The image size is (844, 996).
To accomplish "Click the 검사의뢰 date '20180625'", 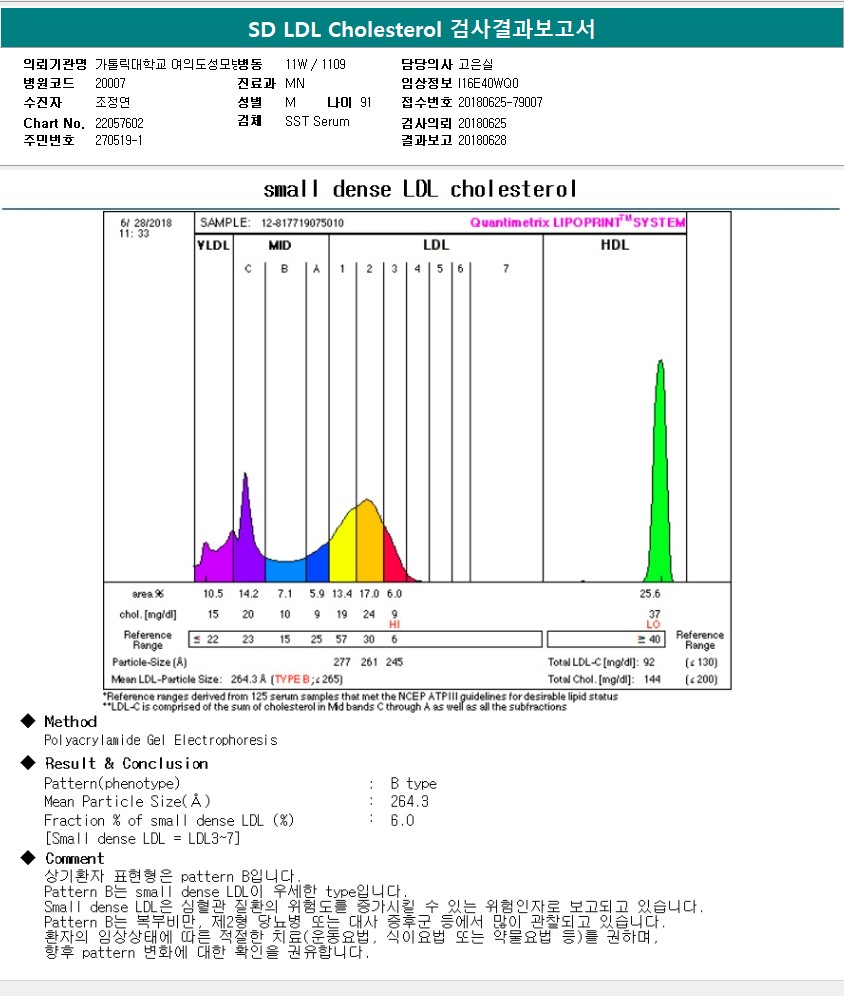I will (x=483, y=123).
